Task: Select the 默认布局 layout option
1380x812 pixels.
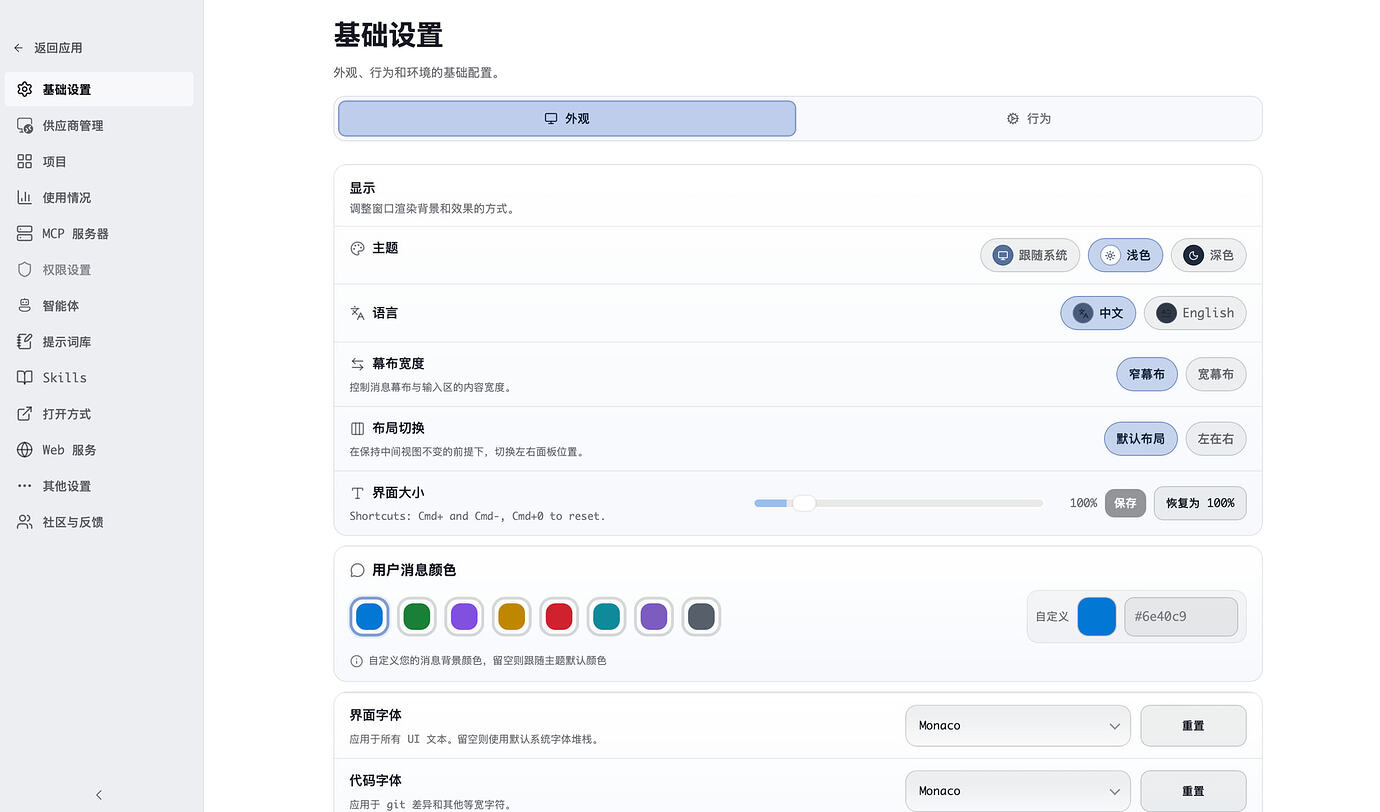Action: pyautogui.click(x=1141, y=438)
